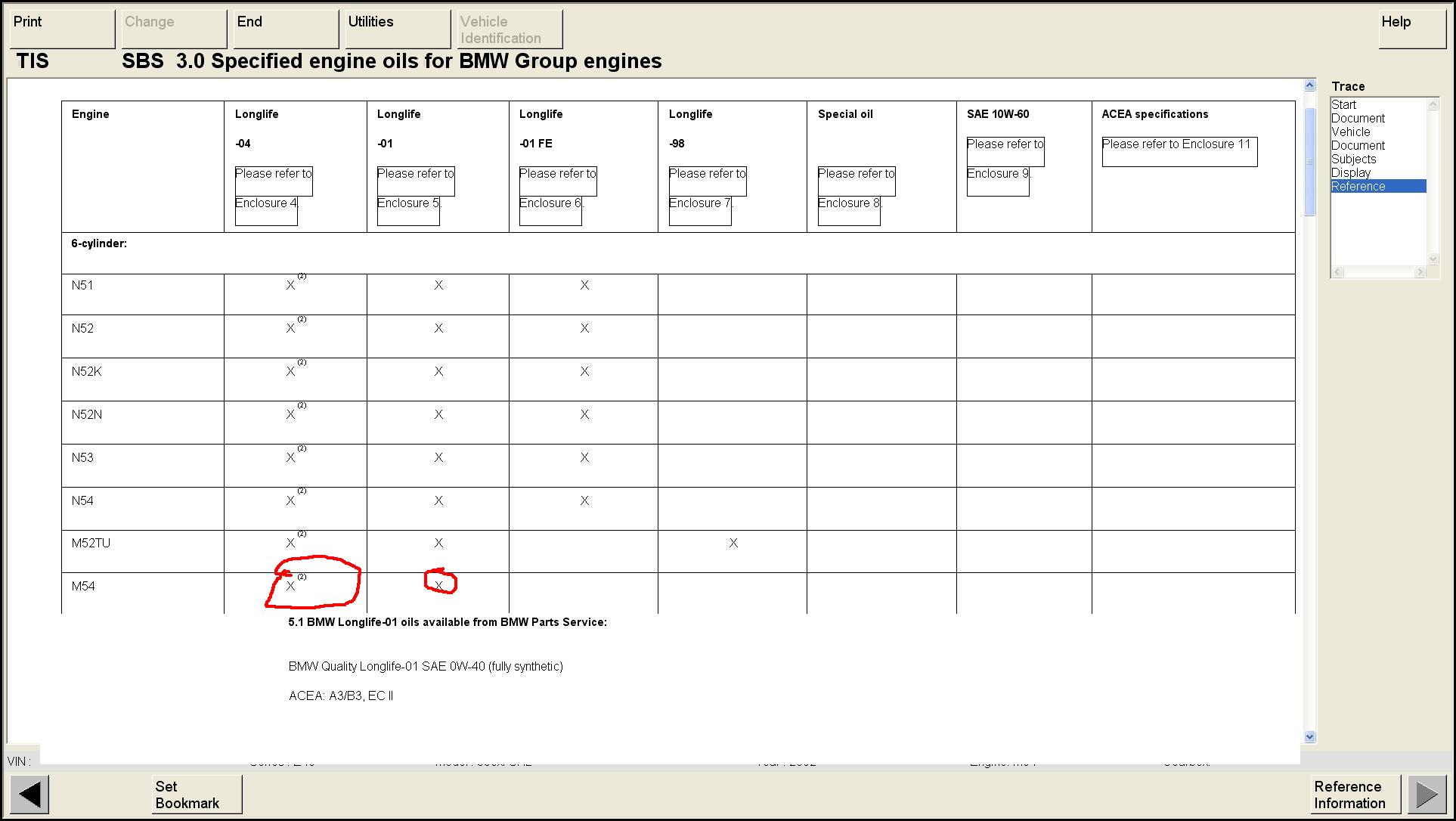This screenshot has height=821, width=1456.
Task: Click Set Bookmark button
Action: [197, 795]
